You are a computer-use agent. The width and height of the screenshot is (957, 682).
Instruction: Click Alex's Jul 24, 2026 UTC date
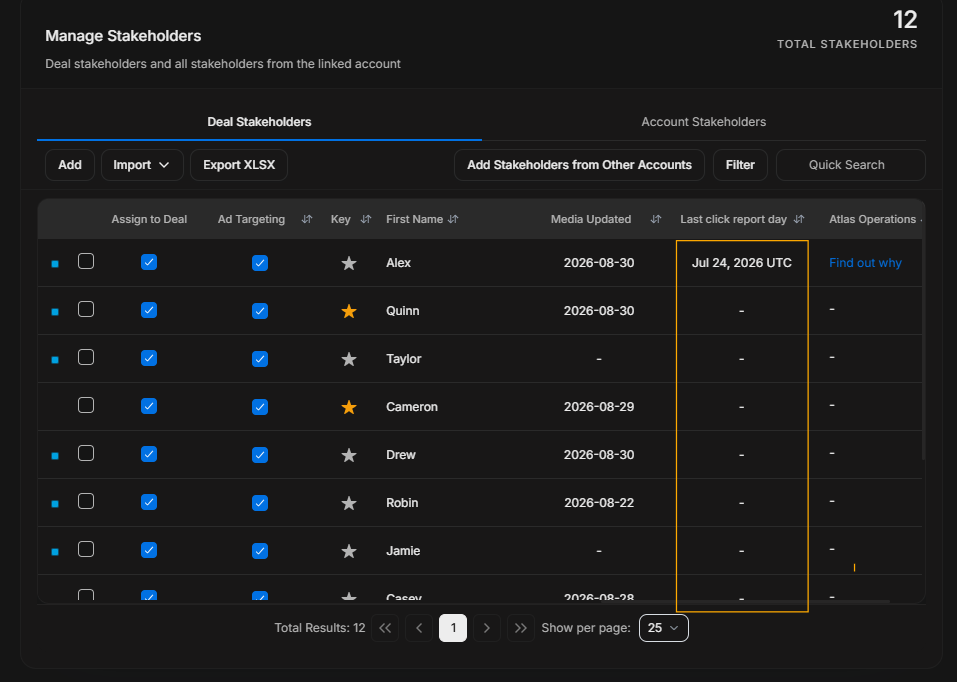point(742,263)
